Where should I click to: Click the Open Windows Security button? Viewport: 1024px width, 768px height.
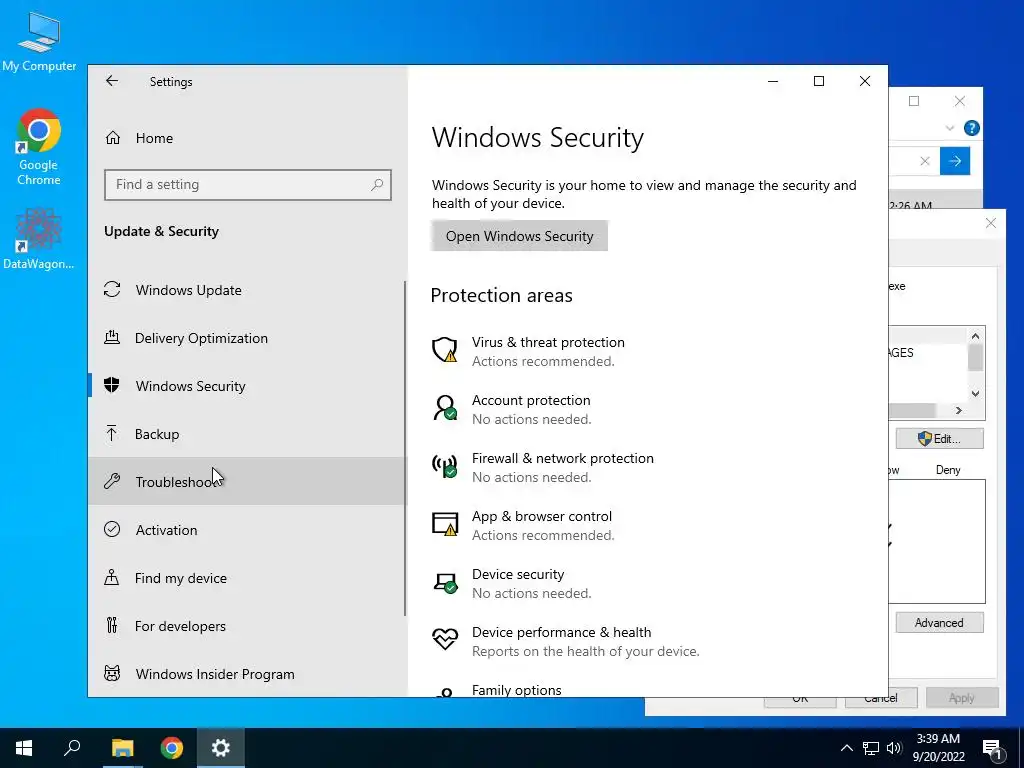click(519, 236)
